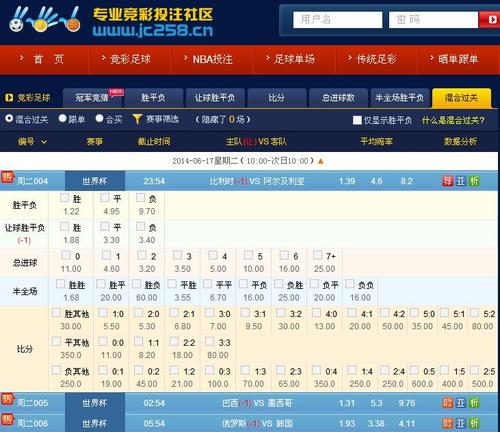Click 世界杯 league cell in the 周二004 row
Screen dimensions: 500x432
95,181
